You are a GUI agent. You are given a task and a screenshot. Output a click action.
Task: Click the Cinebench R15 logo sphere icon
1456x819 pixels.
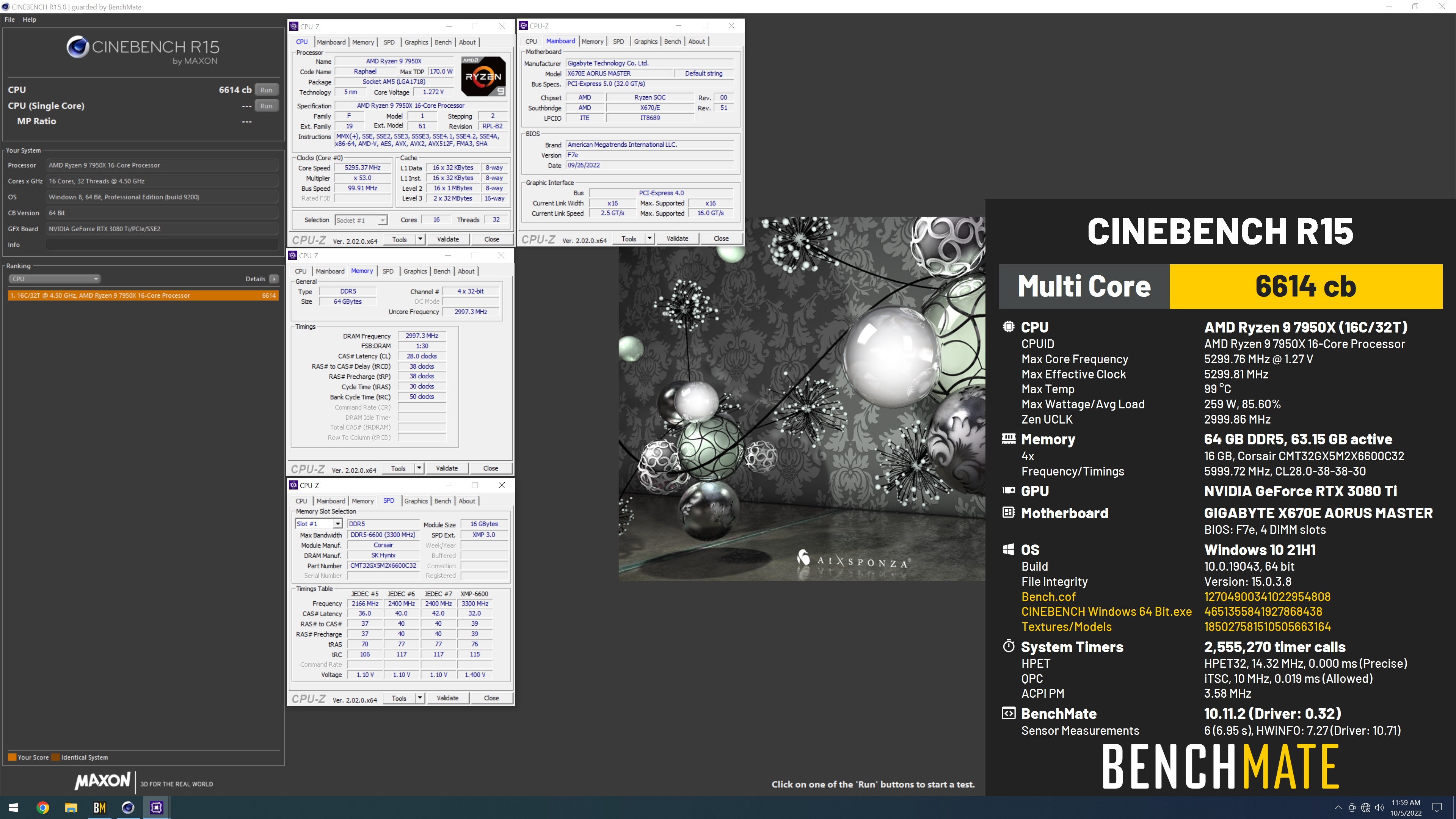[x=77, y=47]
